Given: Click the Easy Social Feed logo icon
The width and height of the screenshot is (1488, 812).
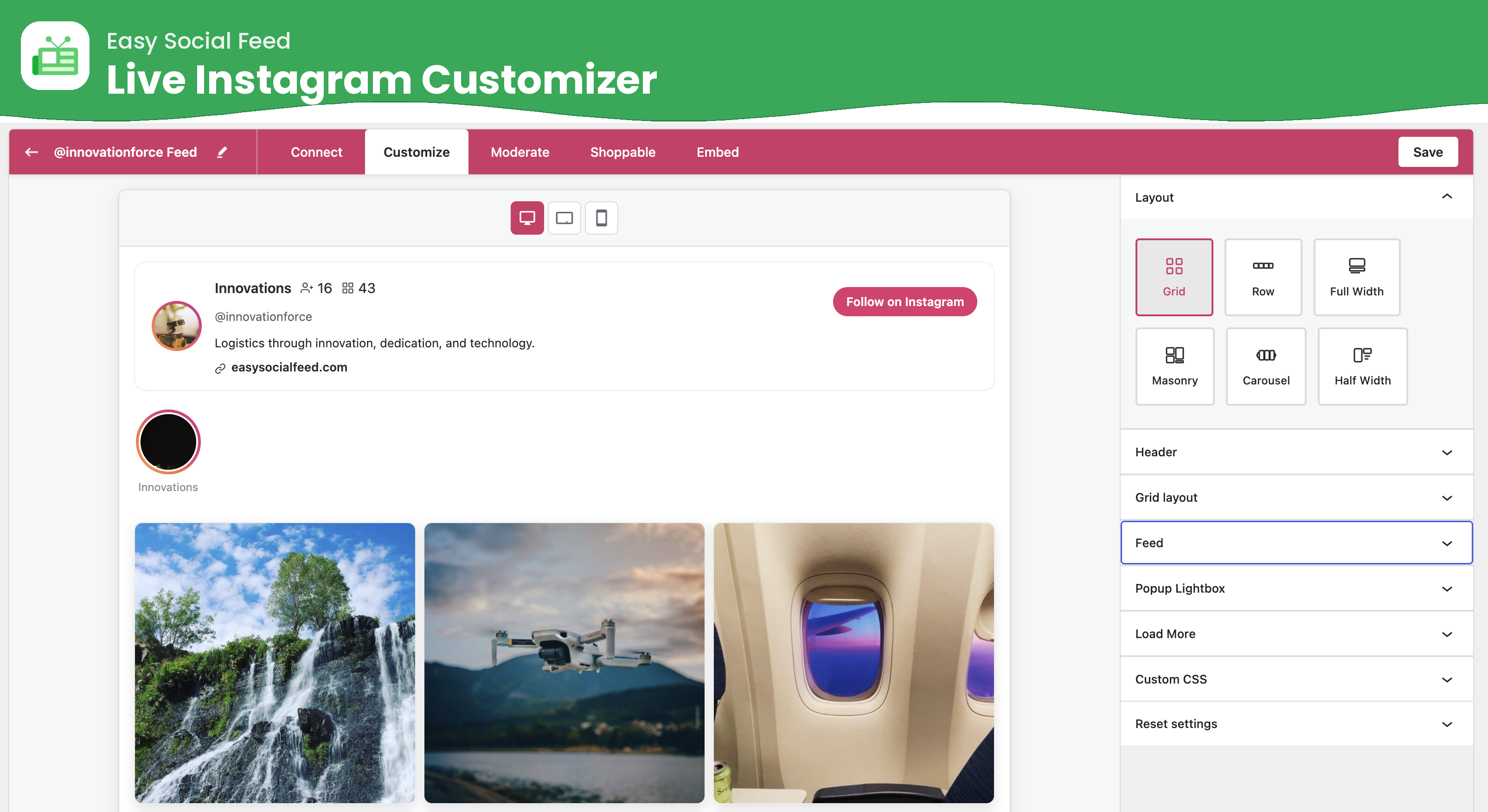Looking at the screenshot, I should click(55, 56).
